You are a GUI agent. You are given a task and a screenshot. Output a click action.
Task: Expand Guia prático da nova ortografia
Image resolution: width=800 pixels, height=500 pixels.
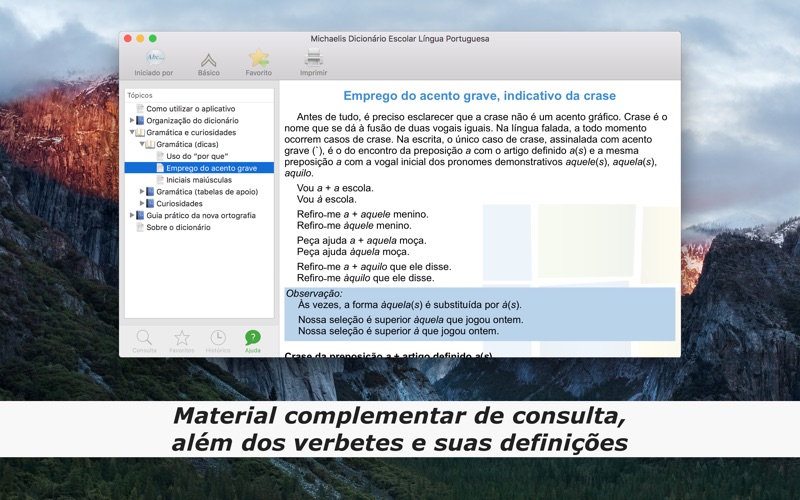point(132,215)
